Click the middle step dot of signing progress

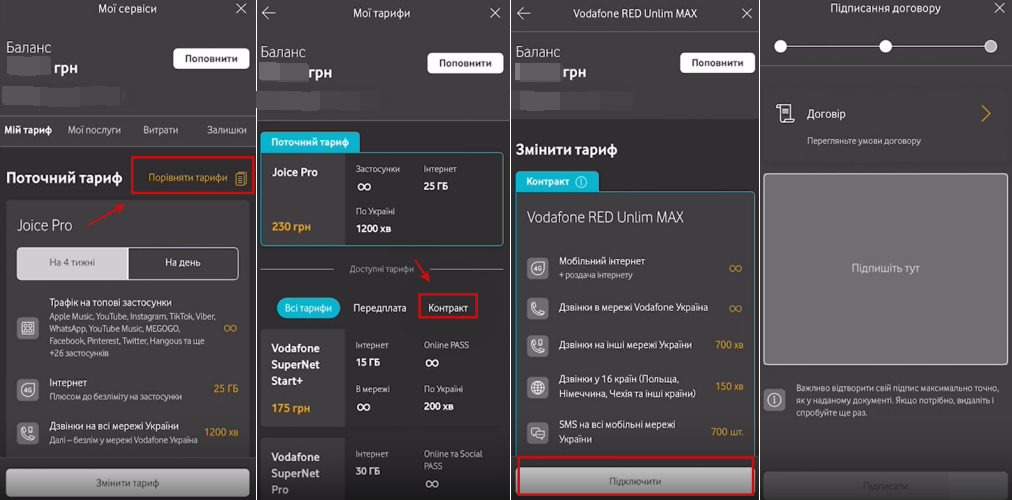(886, 46)
